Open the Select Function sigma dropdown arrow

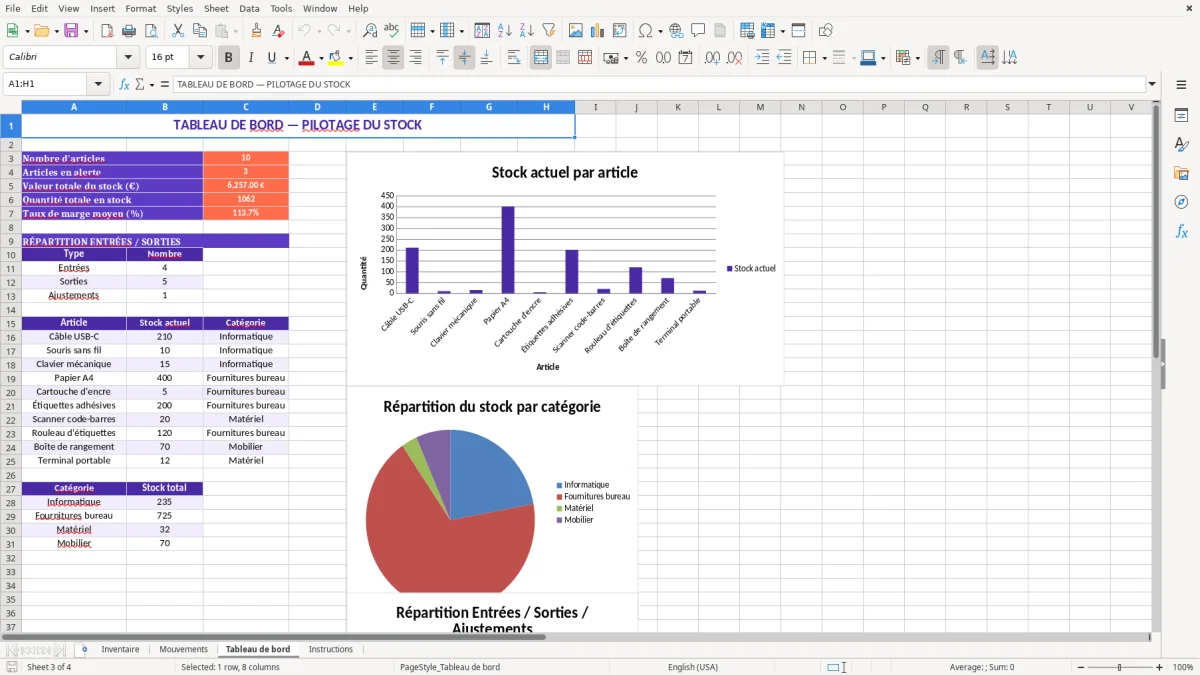point(151,84)
